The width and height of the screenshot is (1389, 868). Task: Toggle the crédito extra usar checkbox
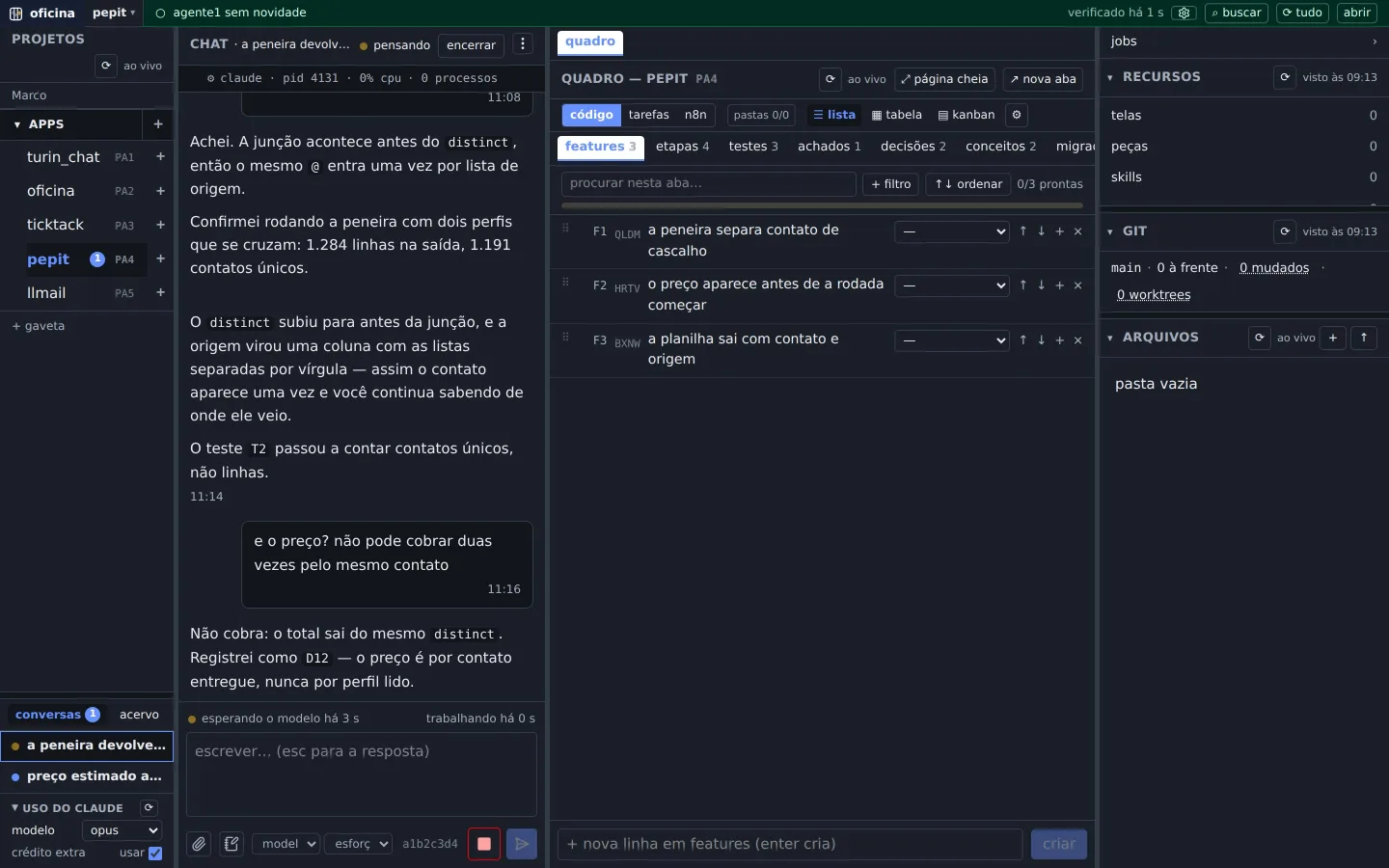155,854
